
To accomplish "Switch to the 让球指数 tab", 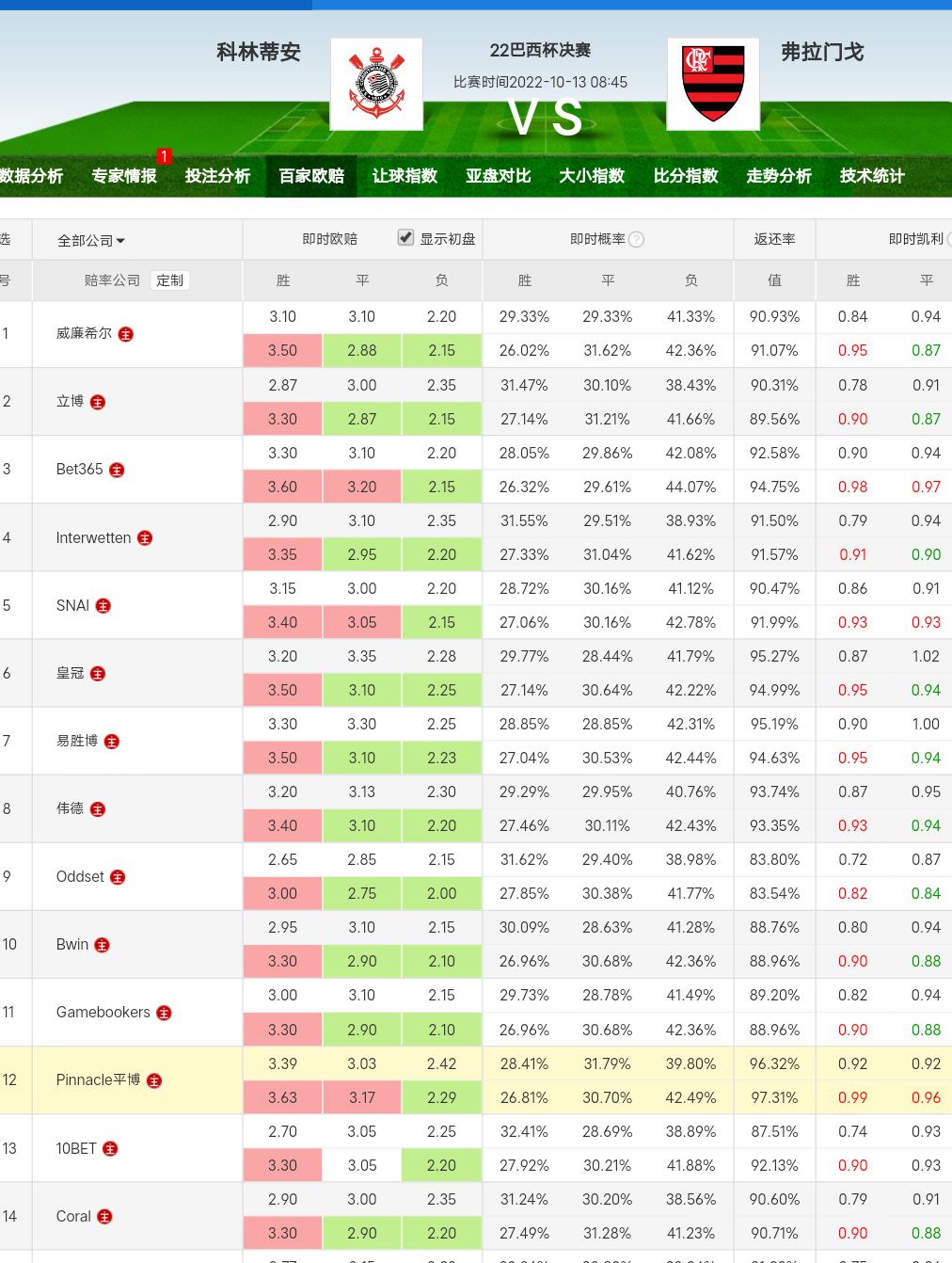I will [405, 176].
